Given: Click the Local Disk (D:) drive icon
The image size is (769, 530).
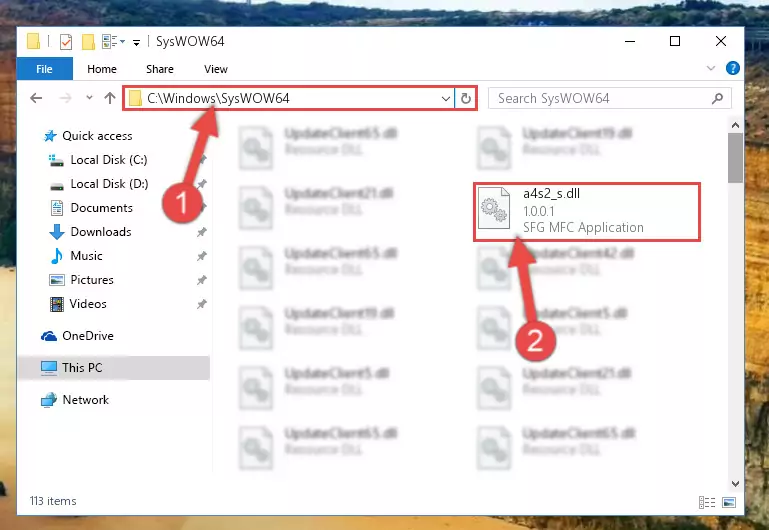Looking at the screenshot, I should (x=57, y=186).
